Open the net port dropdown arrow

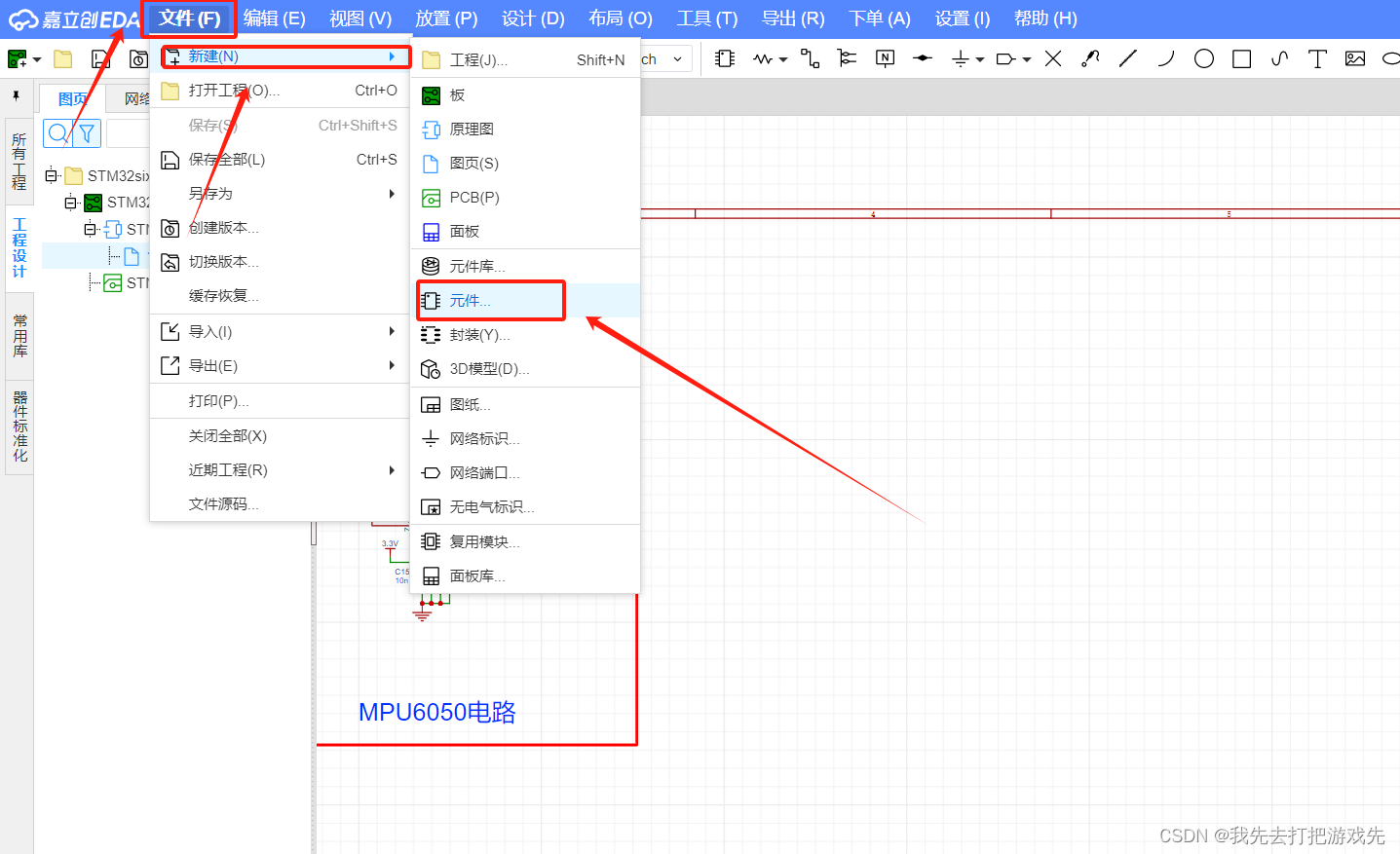coord(1027,59)
